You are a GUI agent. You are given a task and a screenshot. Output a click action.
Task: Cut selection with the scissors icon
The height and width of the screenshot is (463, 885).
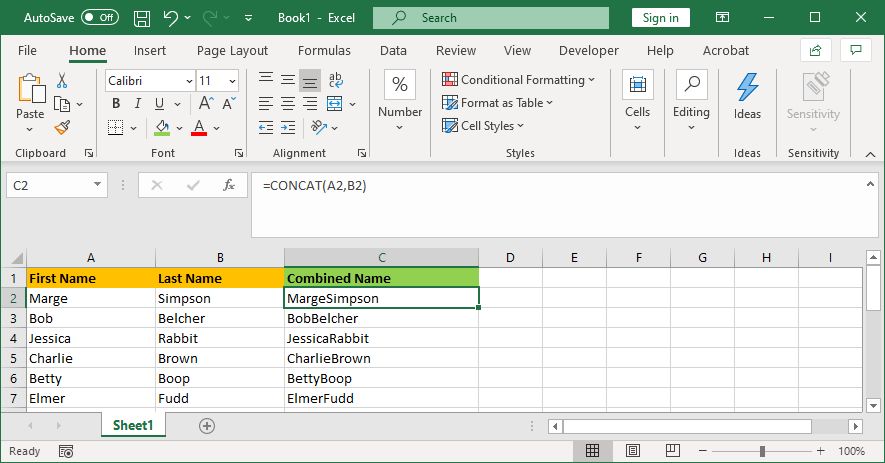click(x=62, y=81)
